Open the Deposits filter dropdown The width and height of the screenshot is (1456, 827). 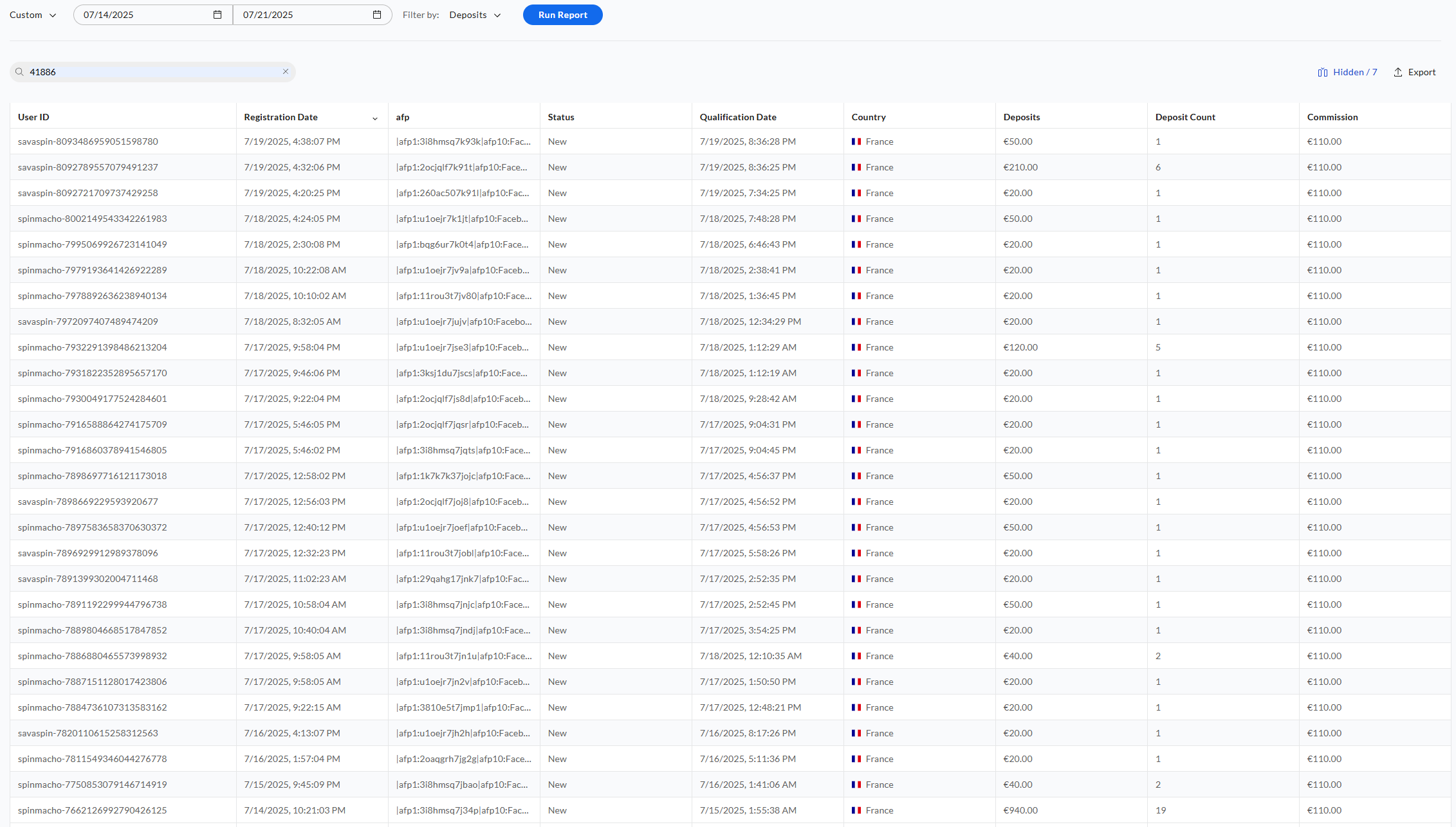(475, 15)
